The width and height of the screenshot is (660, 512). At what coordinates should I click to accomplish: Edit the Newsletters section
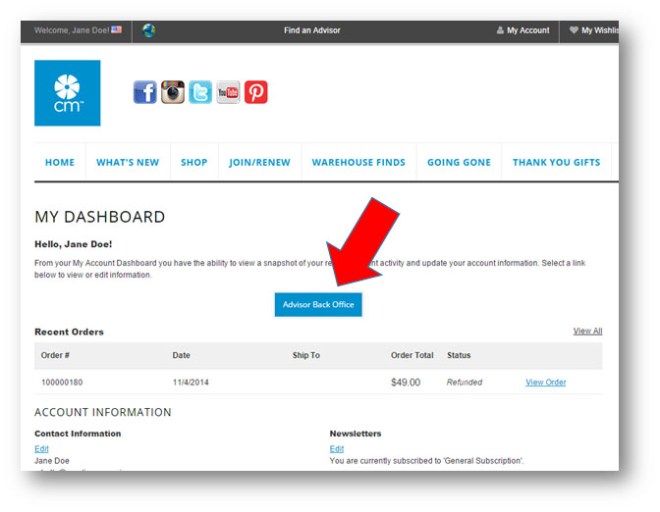tap(337, 449)
